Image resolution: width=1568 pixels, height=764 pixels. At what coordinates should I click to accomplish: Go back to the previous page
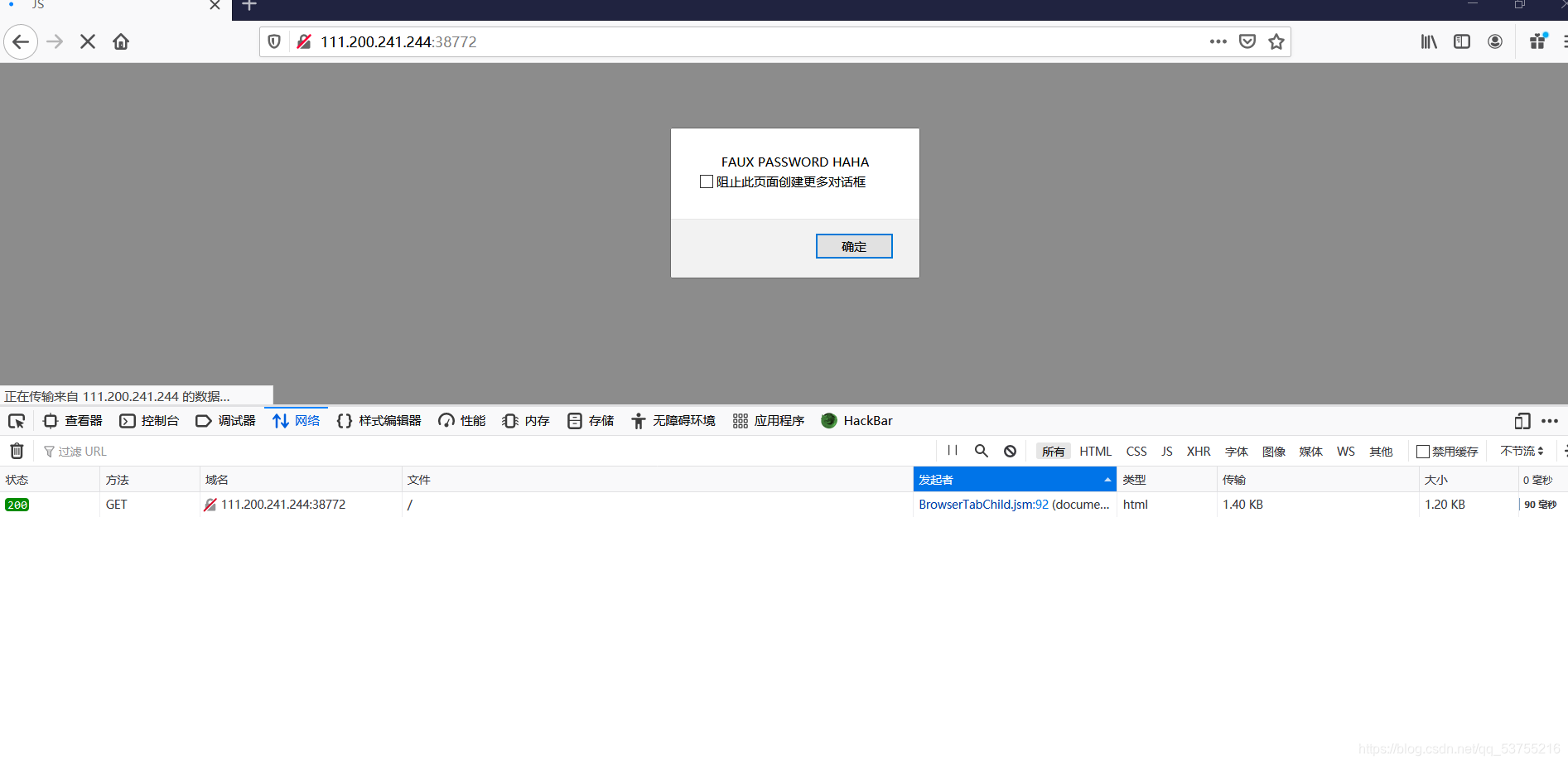click(x=21, y=41)
